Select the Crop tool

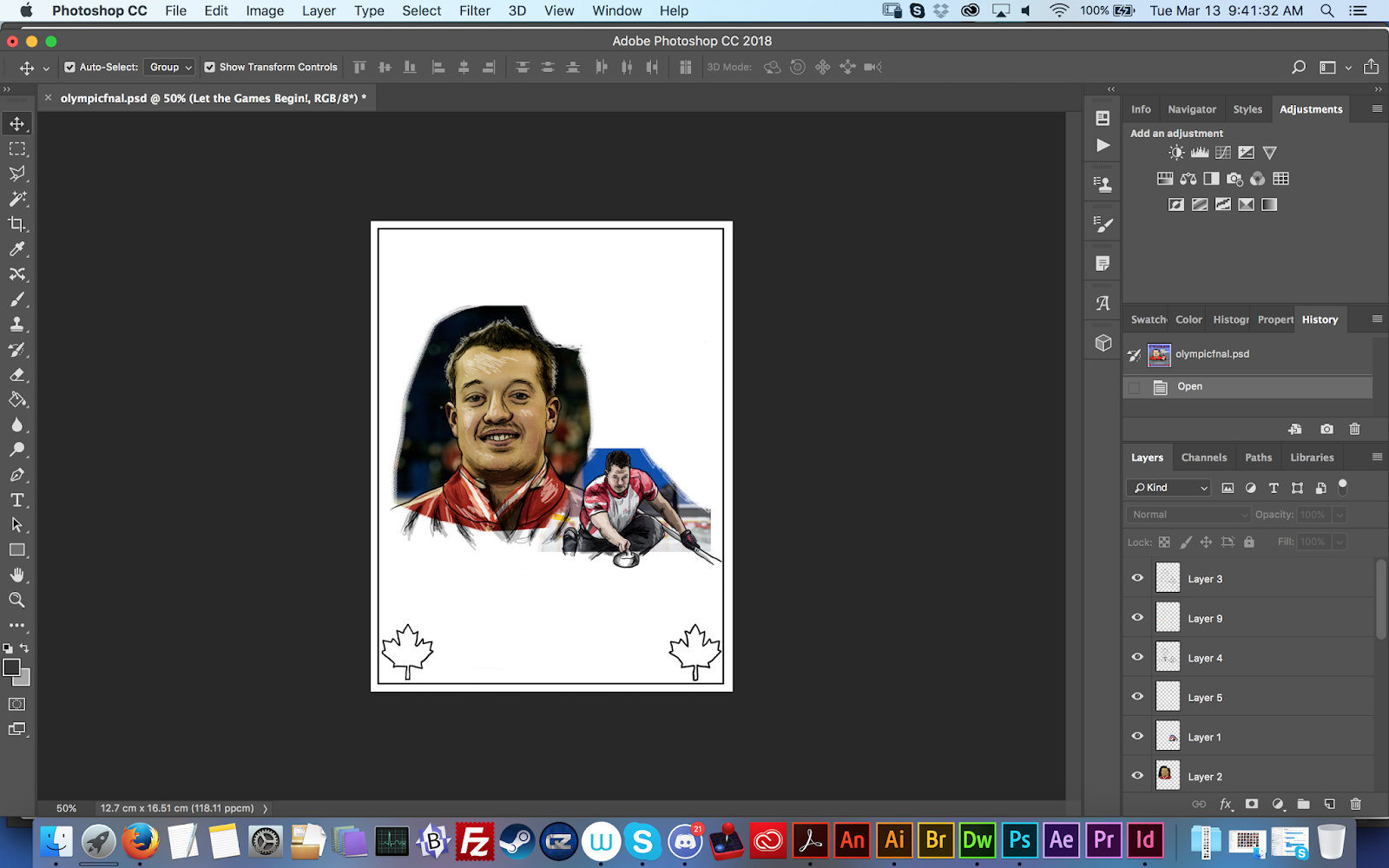[17, 225]
